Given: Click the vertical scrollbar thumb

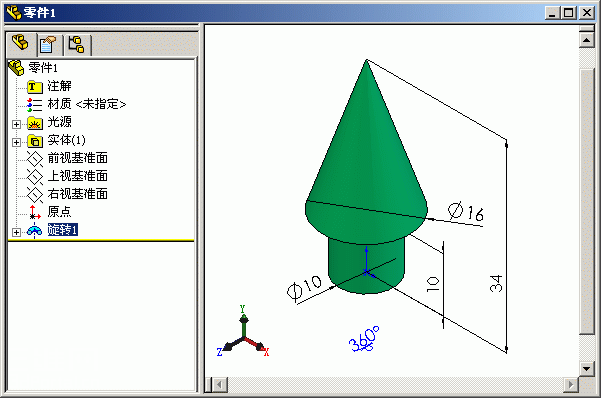Looking at the screenshot, I should 587,201.
